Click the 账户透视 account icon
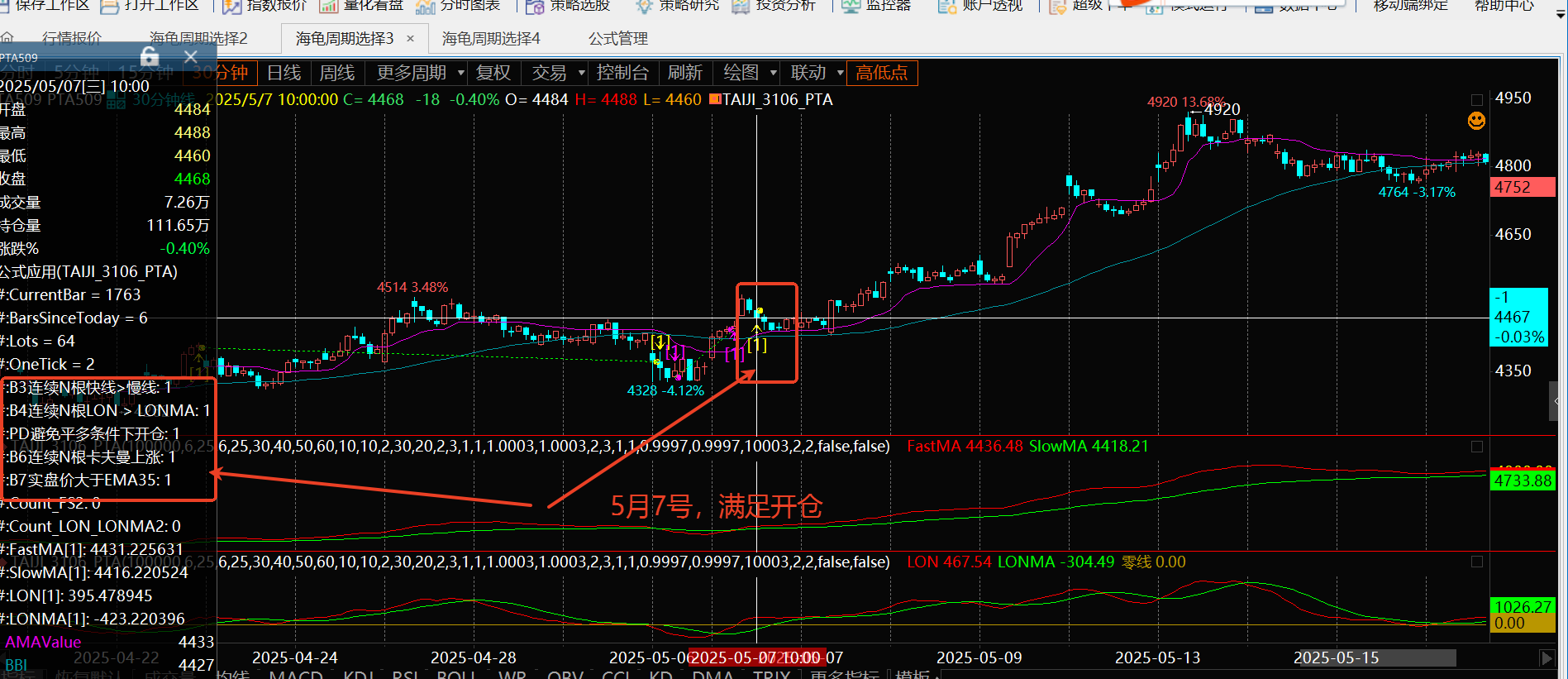The width and height of the screenshot is (1568, 679). coord(947,7)
